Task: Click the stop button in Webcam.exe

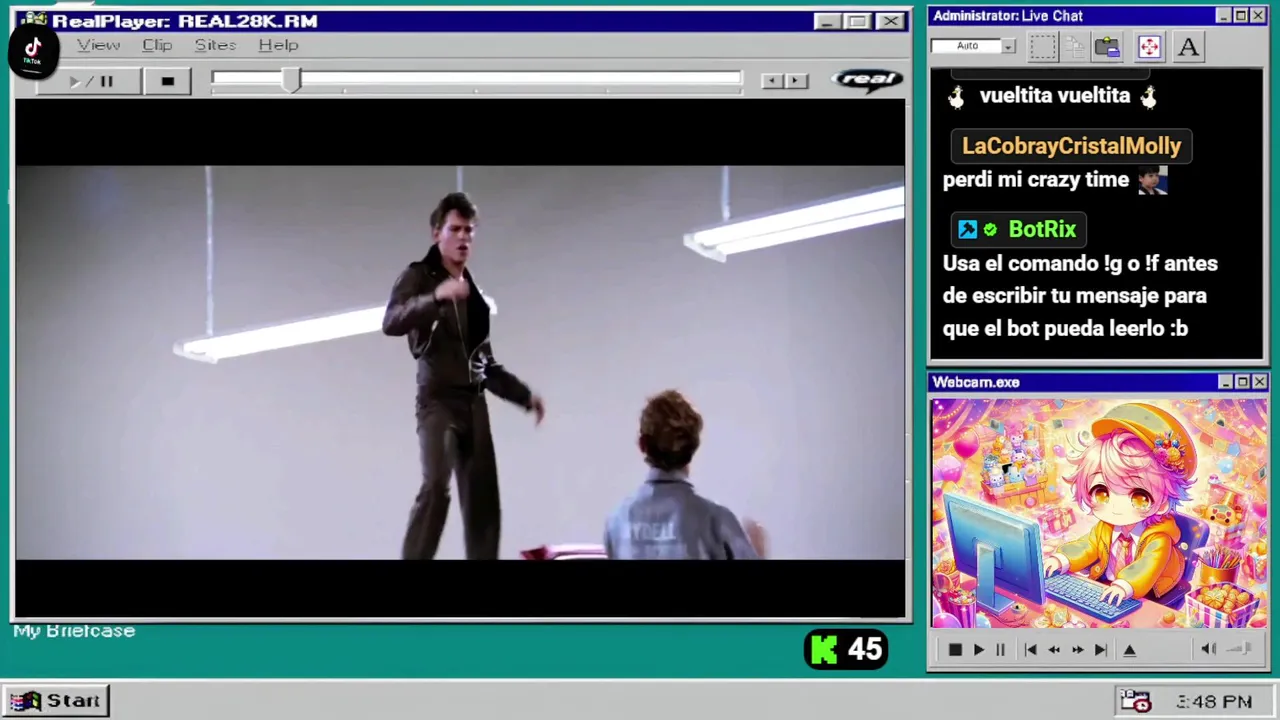Action: (x=954, y=650)
